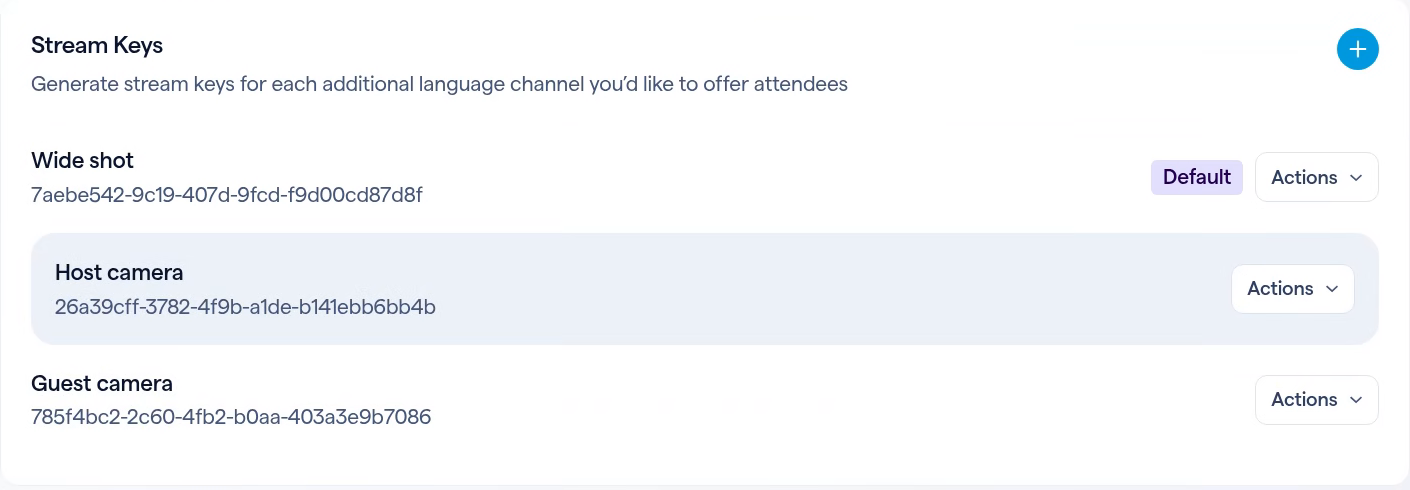
Task: Select the Wide shot stream name
Action: tap(82, 160)
